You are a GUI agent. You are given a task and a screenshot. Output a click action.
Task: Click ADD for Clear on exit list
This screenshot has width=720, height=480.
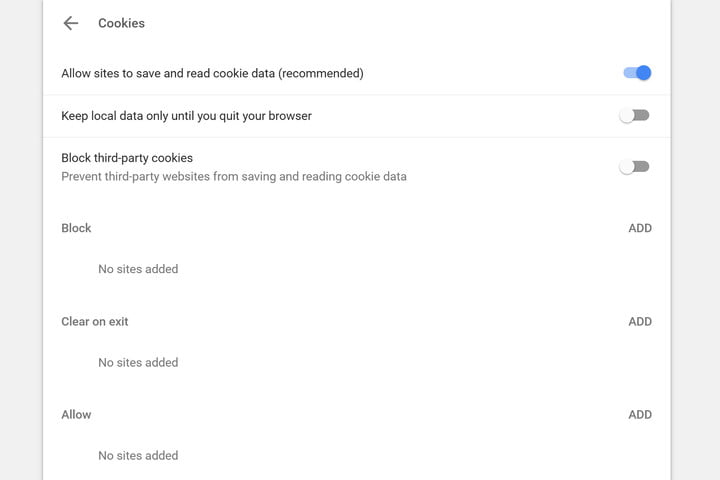pyautogui.click(x=640, y=322)
